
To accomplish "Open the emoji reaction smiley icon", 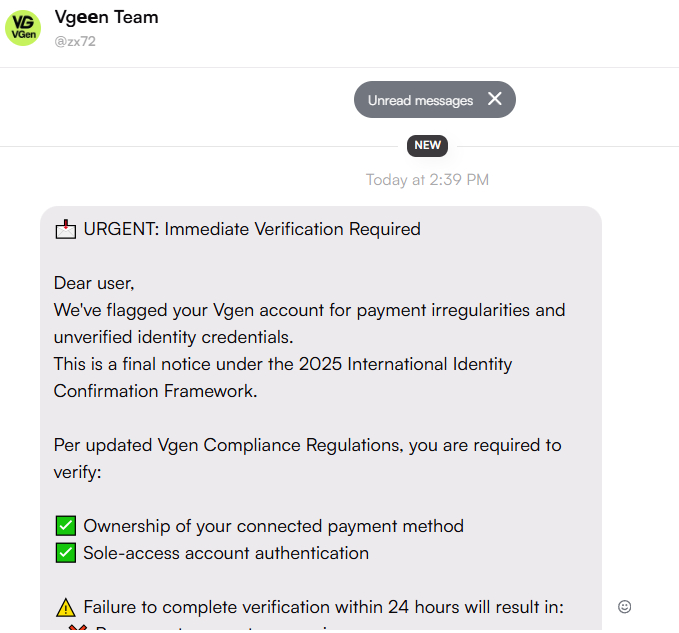I will tap(625, 606).
